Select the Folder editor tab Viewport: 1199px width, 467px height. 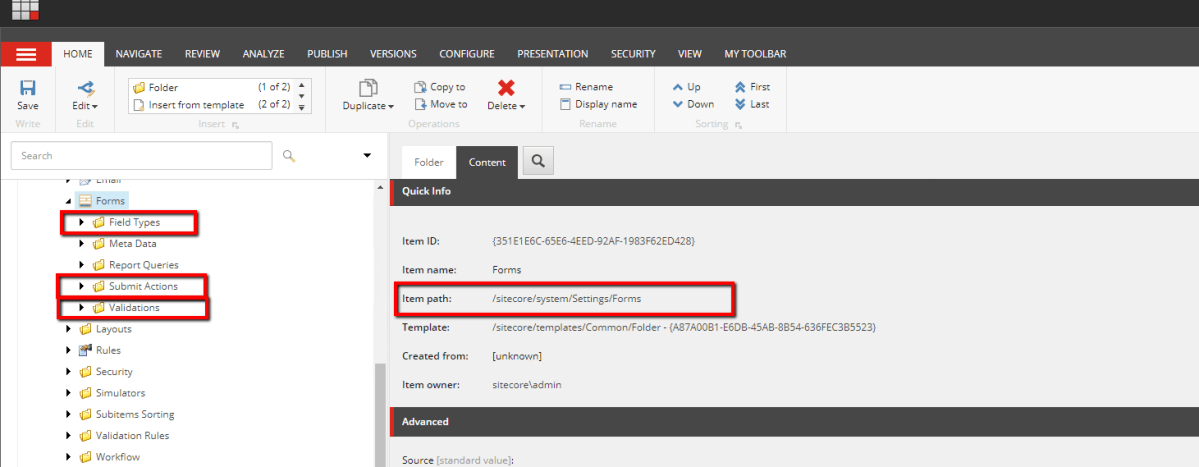tap(428, 162)
